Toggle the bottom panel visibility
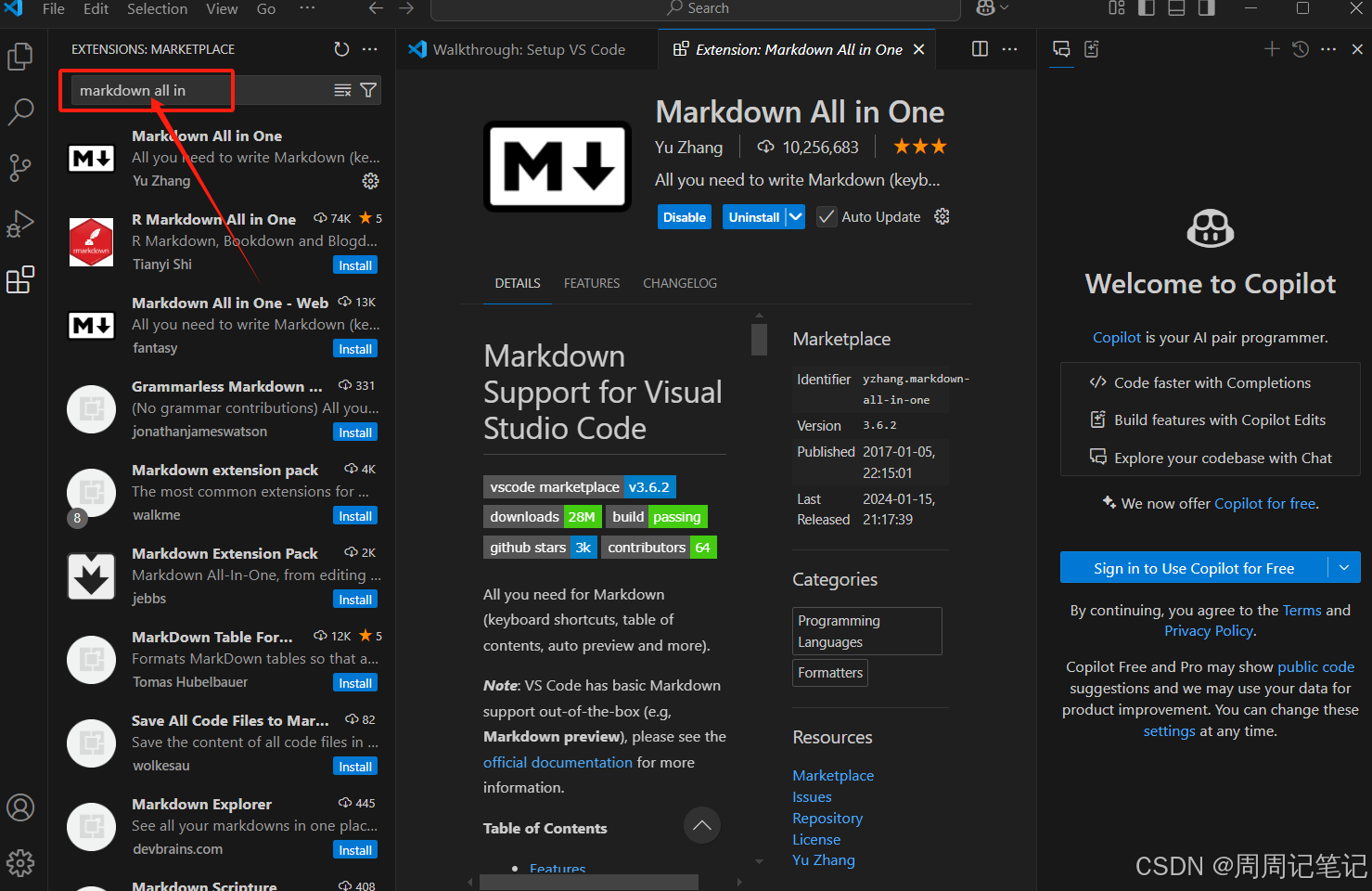This screenshot has width=1372, height=891. [1176, 8]
